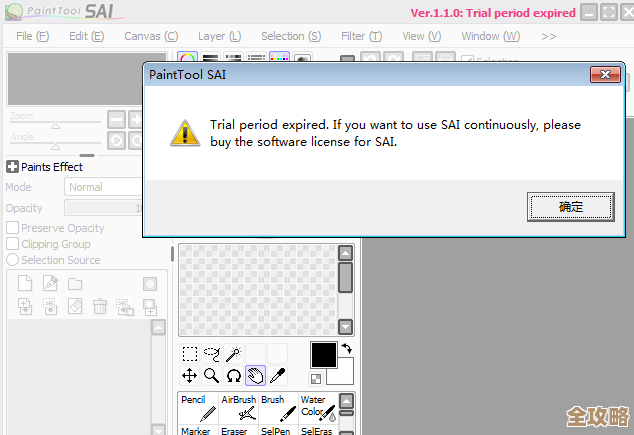The height and width of the screenshot is (435, 634).
Task: Select the Move tool
Action: [189, 376]
